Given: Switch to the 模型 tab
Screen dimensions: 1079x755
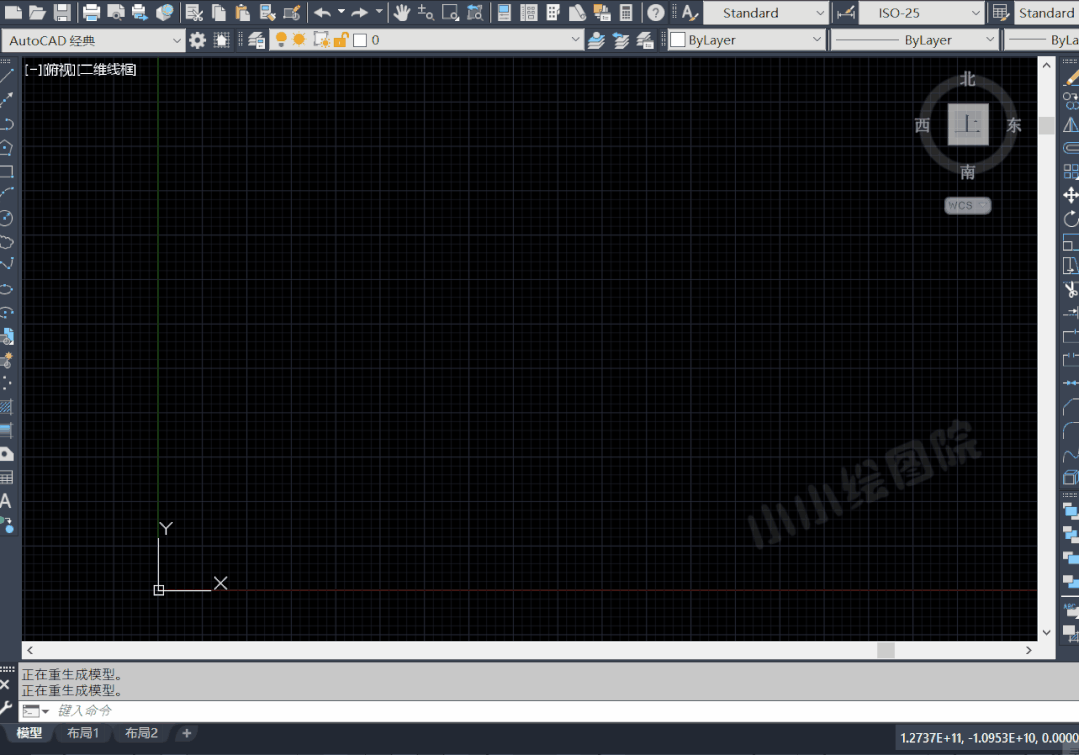Looking at the screenshot, I should 30,733.
